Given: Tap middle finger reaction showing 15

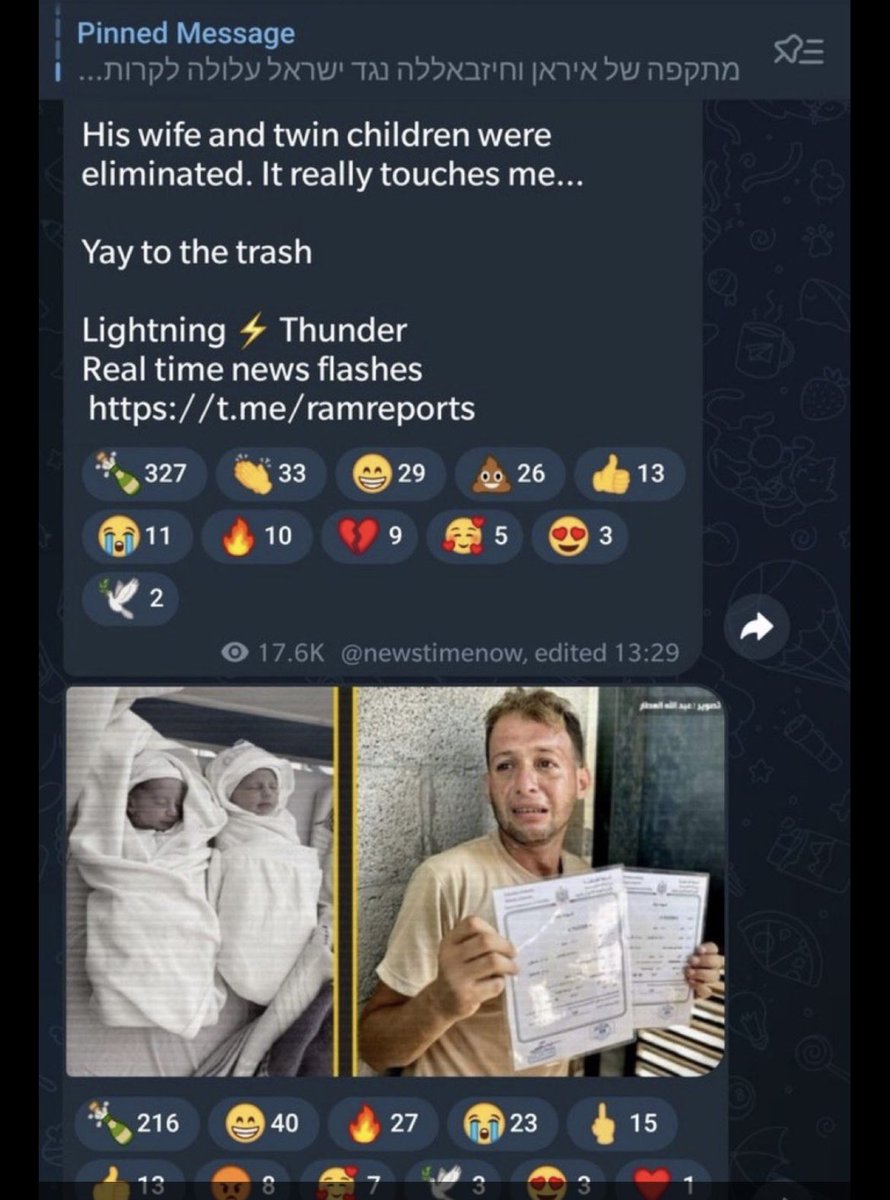Looking at the screenshot, I should tap(626, 1122).
